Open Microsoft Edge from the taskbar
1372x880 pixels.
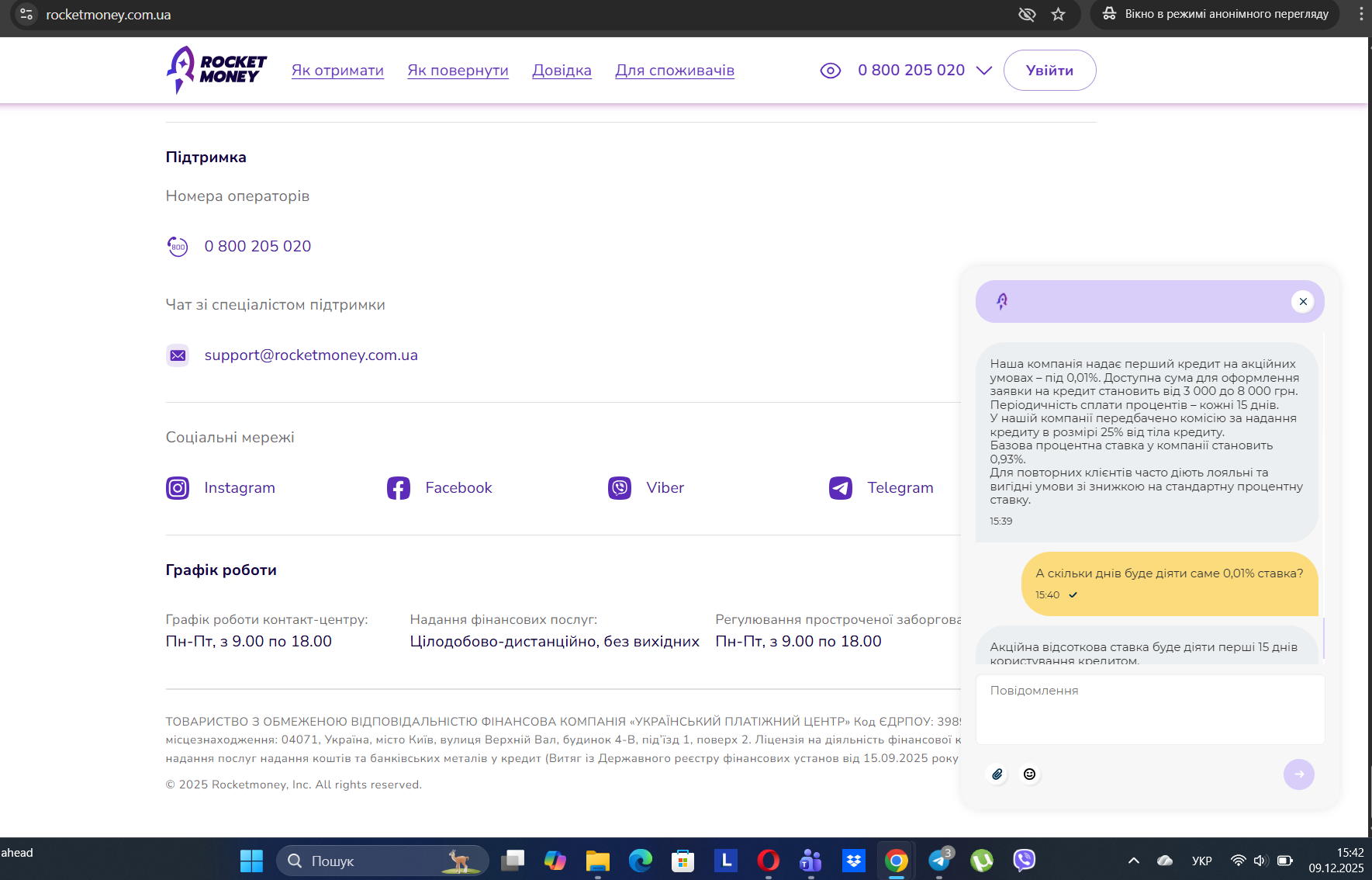coord(641,861)
